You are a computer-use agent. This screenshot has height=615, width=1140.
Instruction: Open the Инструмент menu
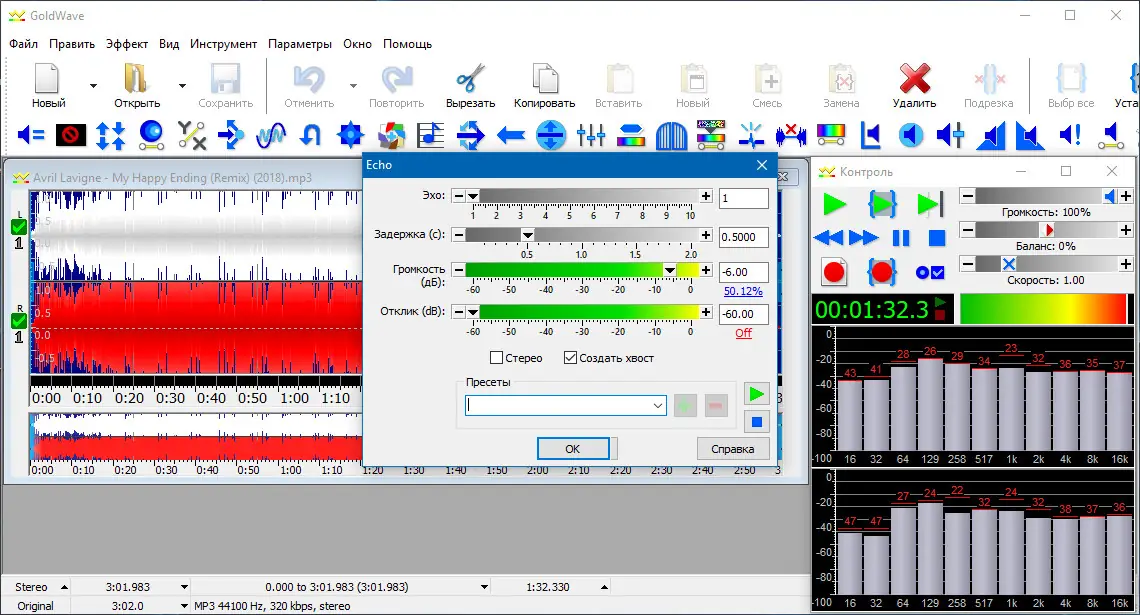tap(224, 44)
